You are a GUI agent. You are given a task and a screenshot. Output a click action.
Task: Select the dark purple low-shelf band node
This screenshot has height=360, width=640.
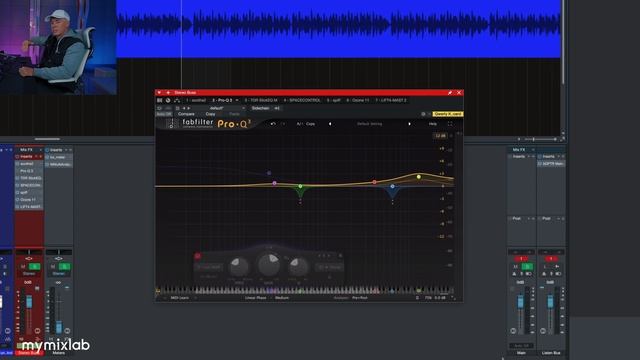269,173
